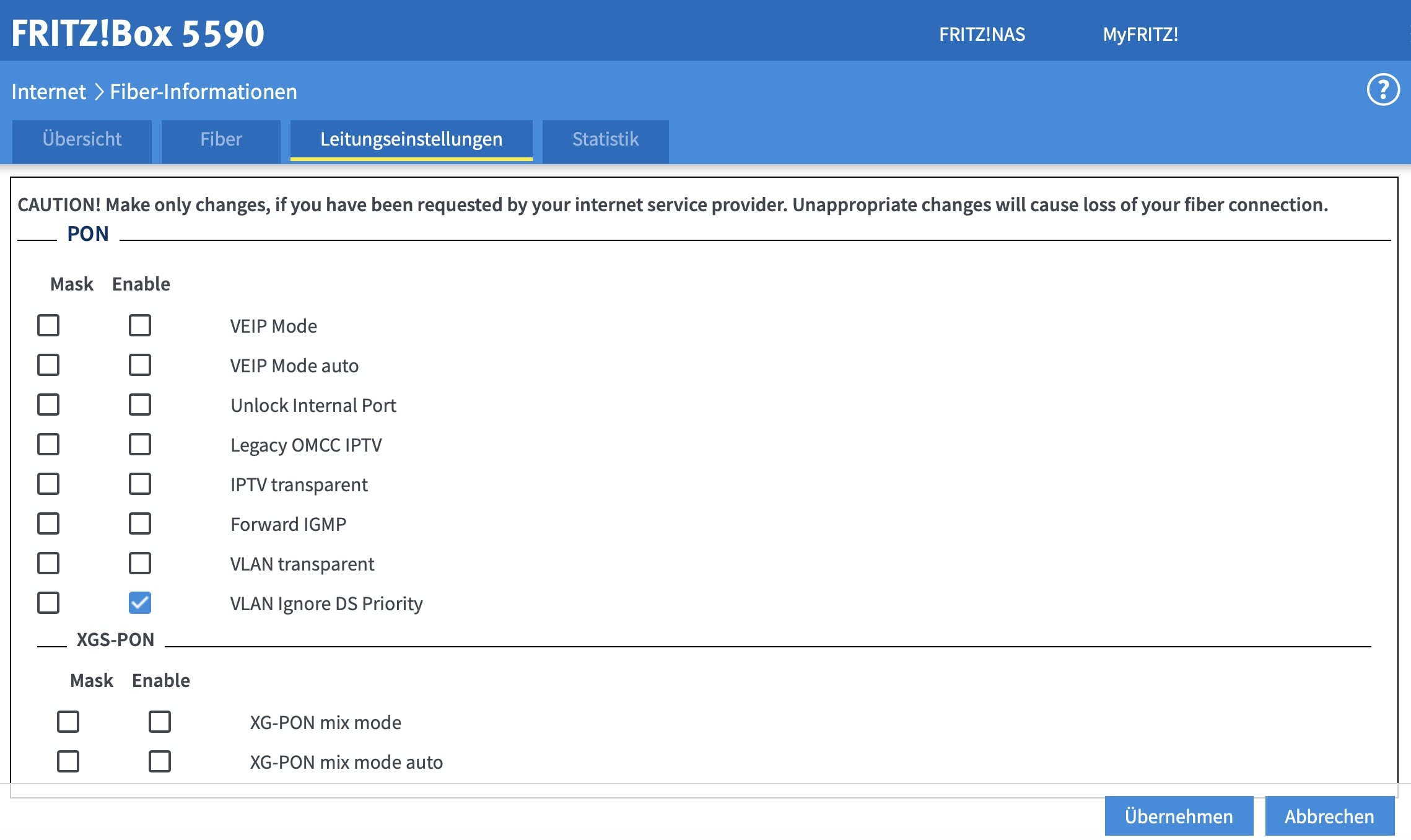1411x840 pixels.
Task: Click the VEIP Mode label
Action: pyautogui.click(x=273, y=326)
